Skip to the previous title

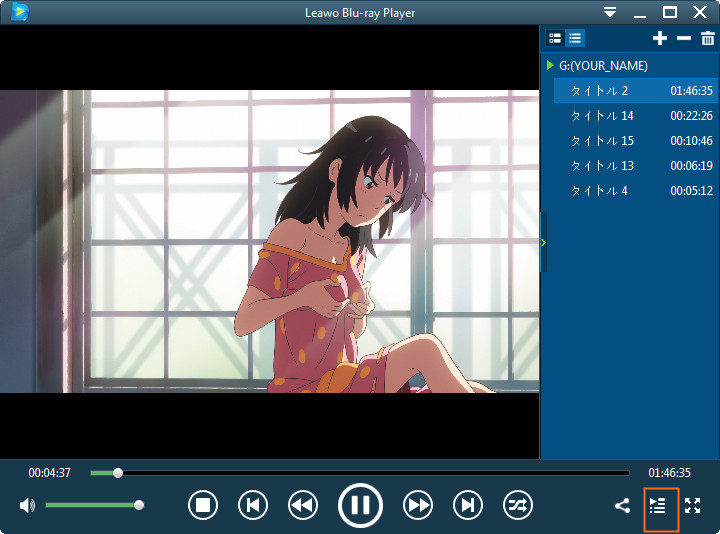[253, 505]
